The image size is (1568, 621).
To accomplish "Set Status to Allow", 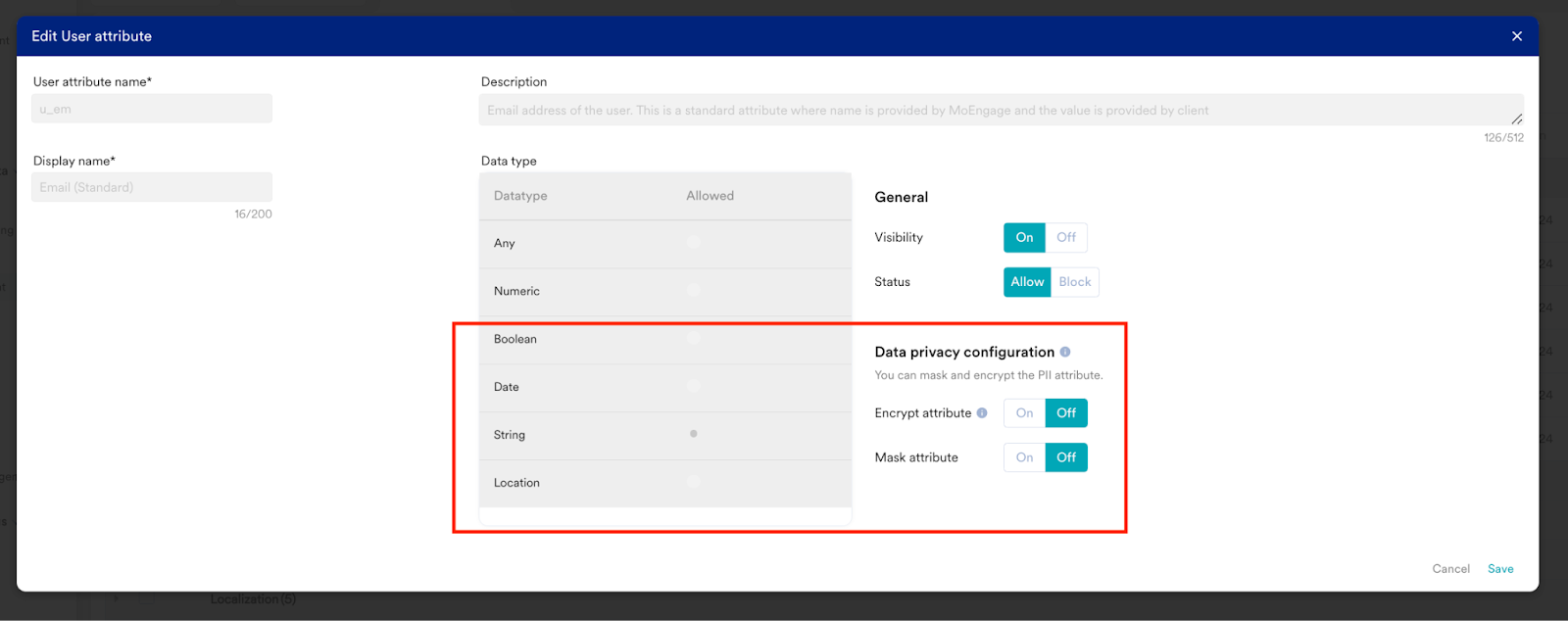I will [1027, 282].
